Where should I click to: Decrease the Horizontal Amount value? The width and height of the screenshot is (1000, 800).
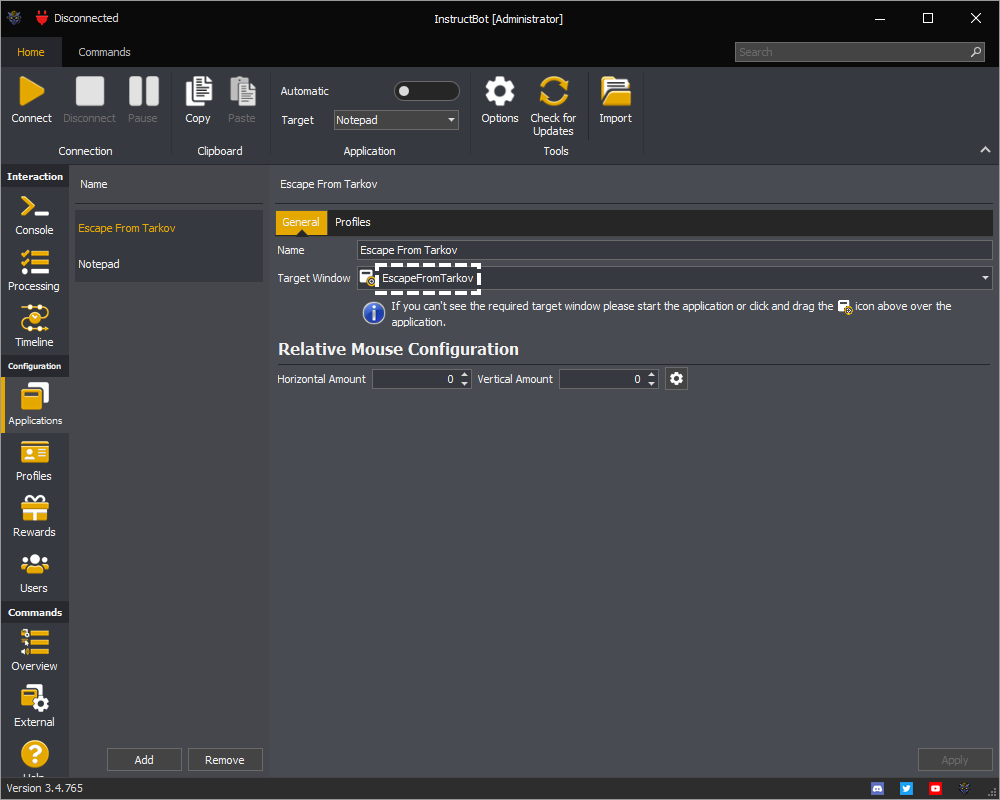(464, 383)
